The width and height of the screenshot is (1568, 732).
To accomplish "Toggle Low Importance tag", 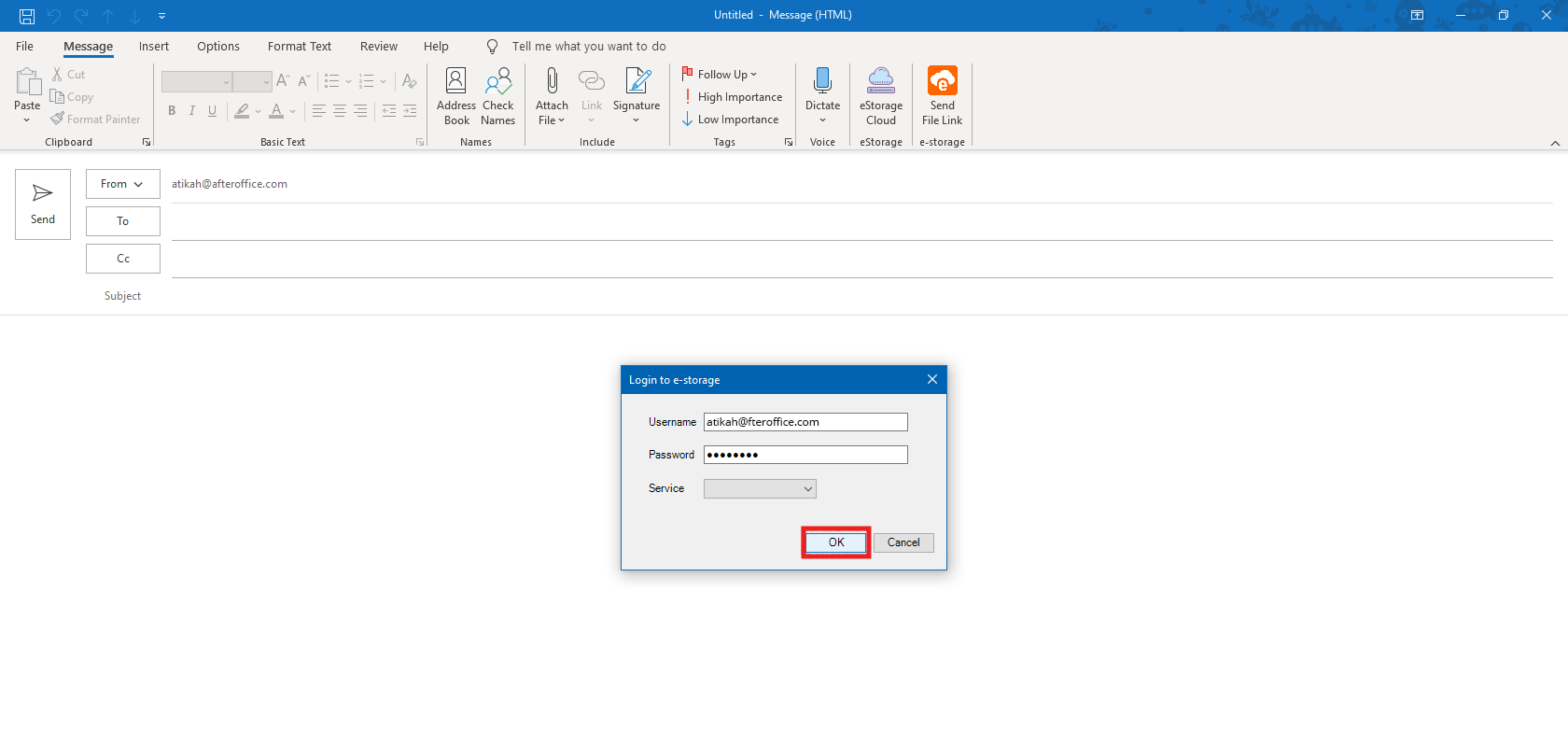I will pos(731,120).
